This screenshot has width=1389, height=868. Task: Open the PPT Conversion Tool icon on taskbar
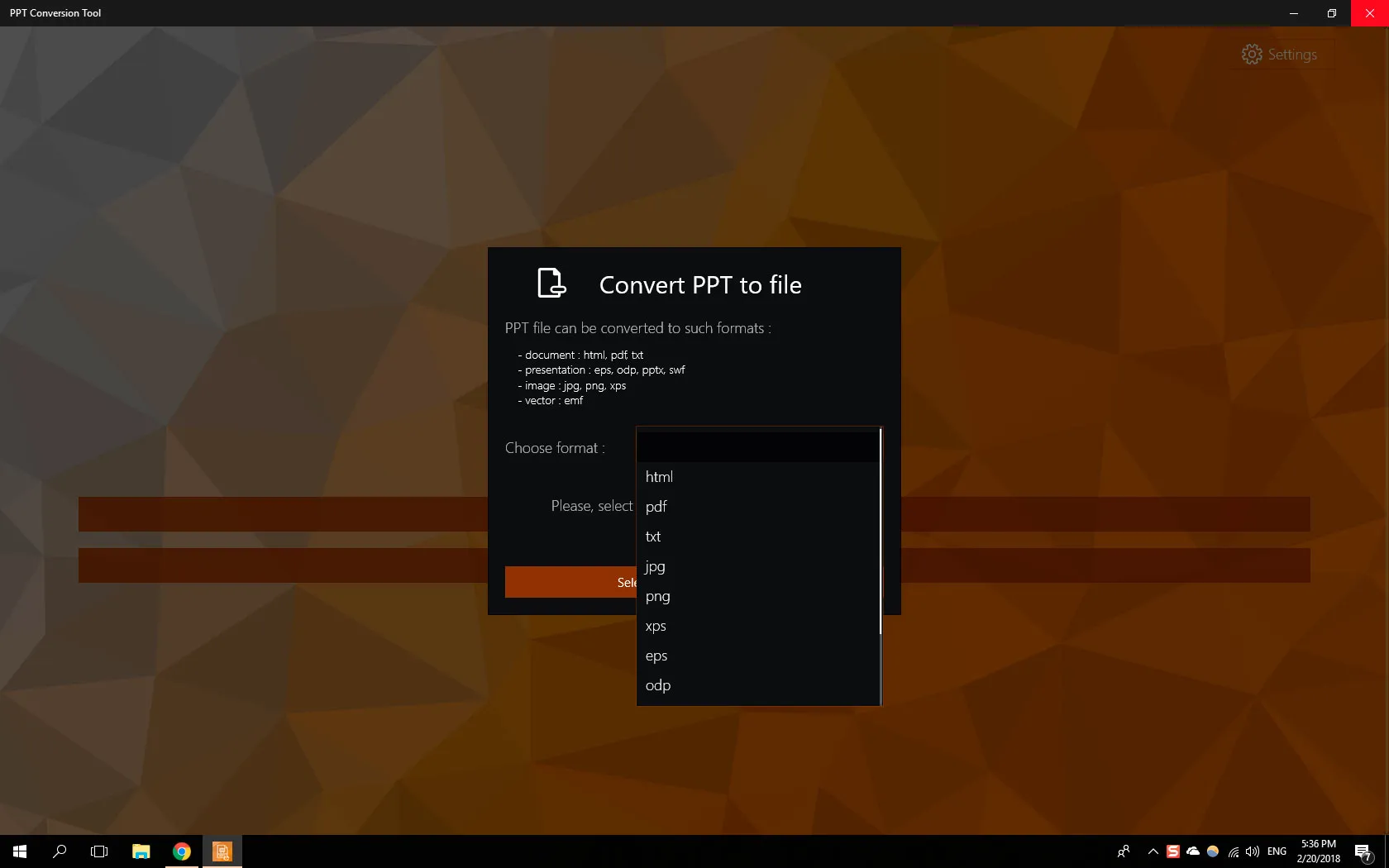click(x=222, y=851)
